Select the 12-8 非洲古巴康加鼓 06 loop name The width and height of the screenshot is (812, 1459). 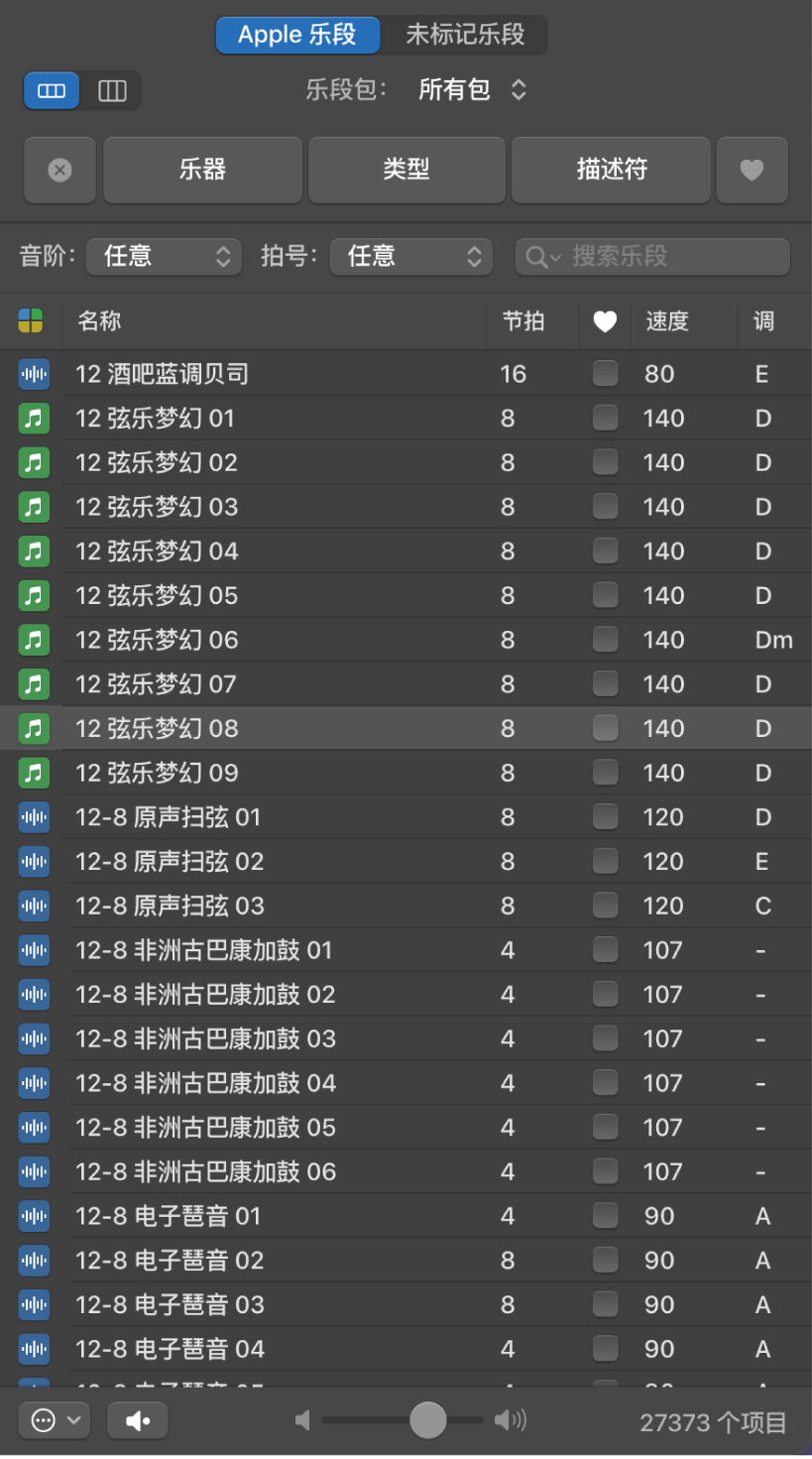[x=206, y=1171]
